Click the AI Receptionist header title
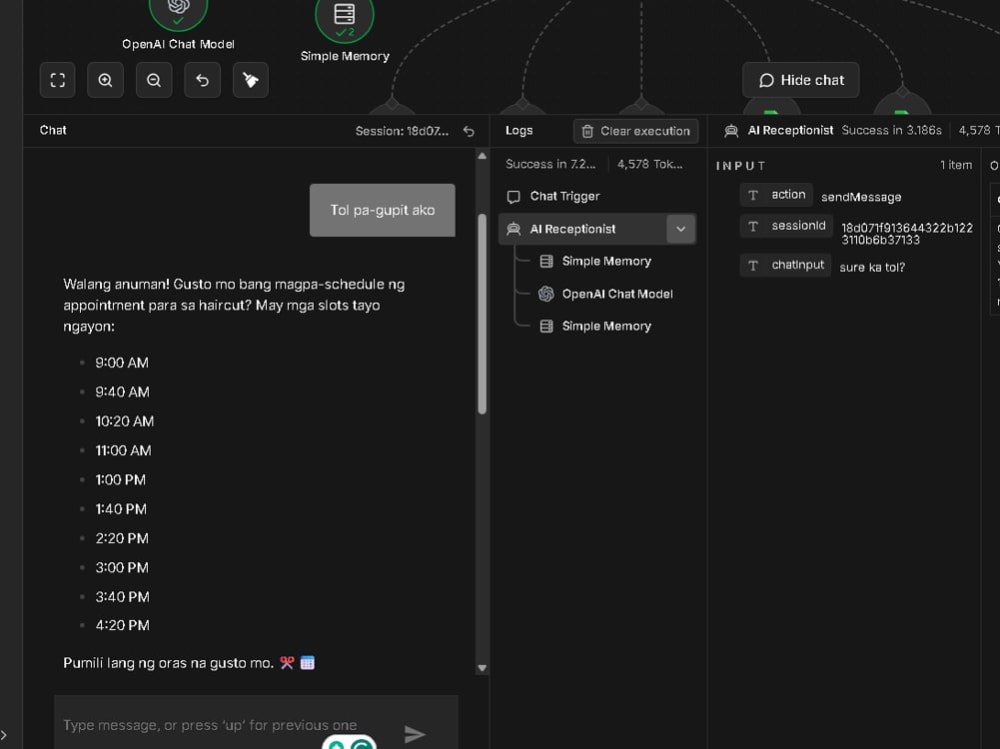 point(790,131)
